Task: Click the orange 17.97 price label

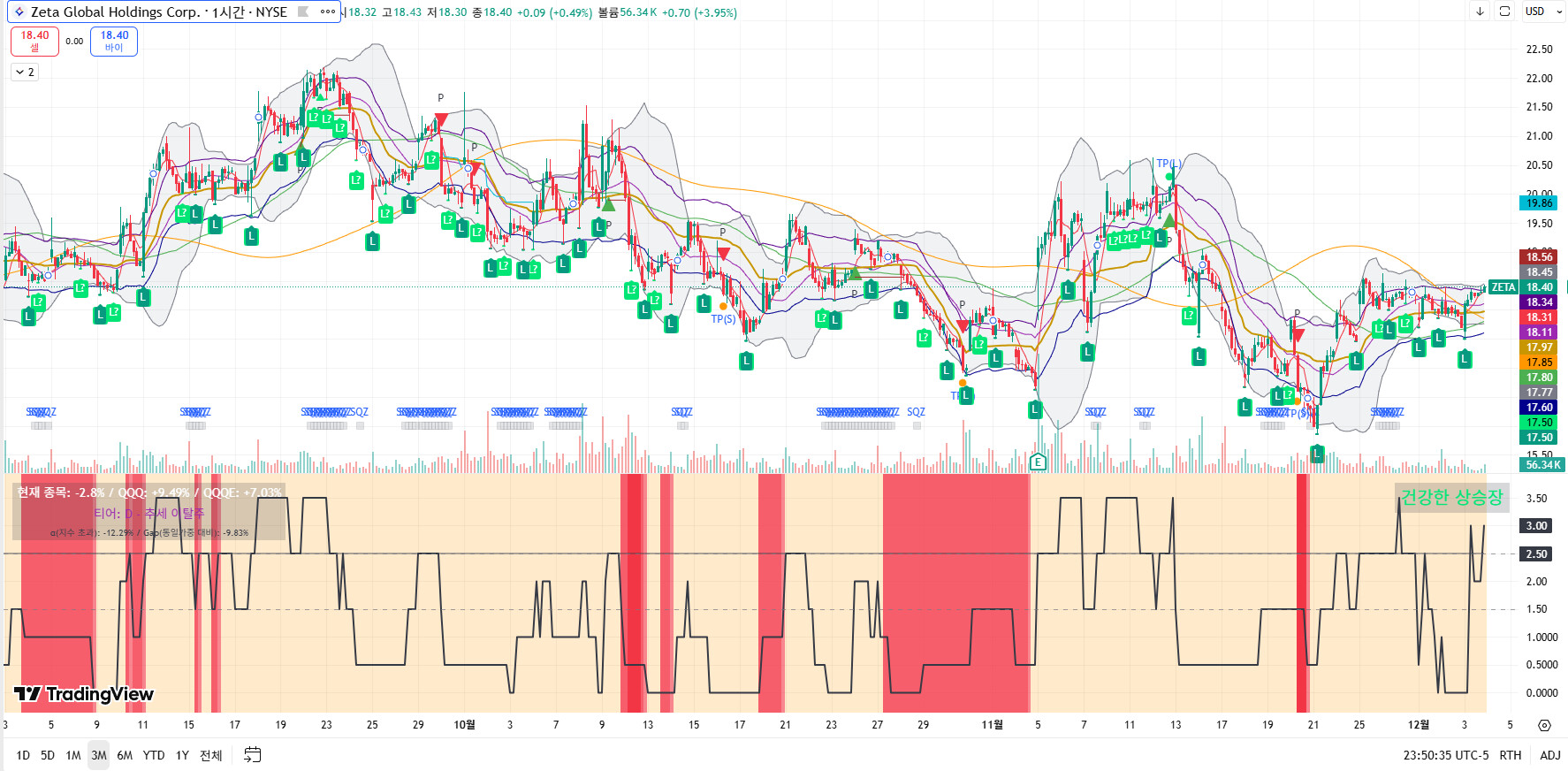Action: click(x=1539, y=347)
